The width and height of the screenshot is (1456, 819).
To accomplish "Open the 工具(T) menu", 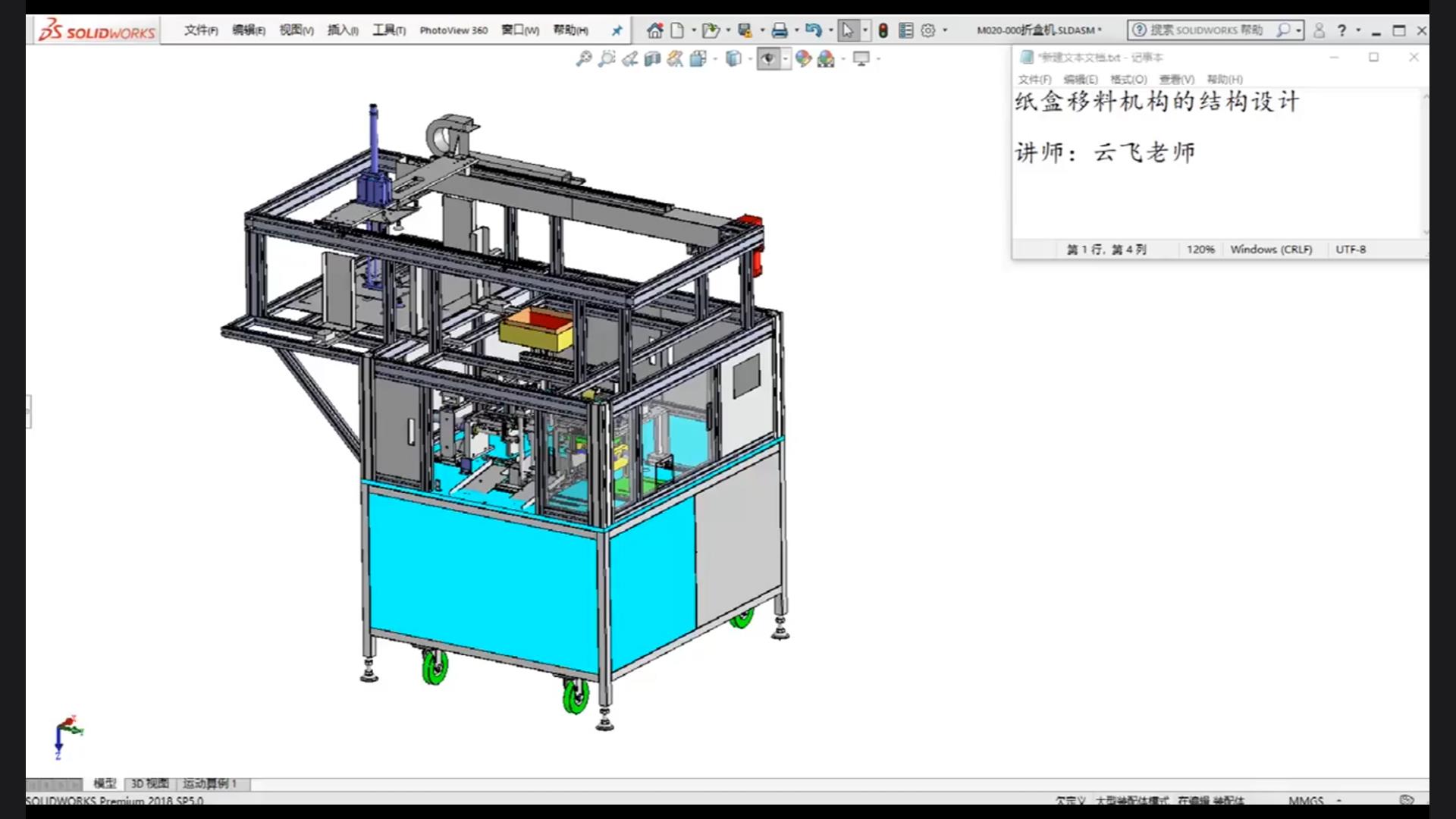I will [x=389, y=30].
